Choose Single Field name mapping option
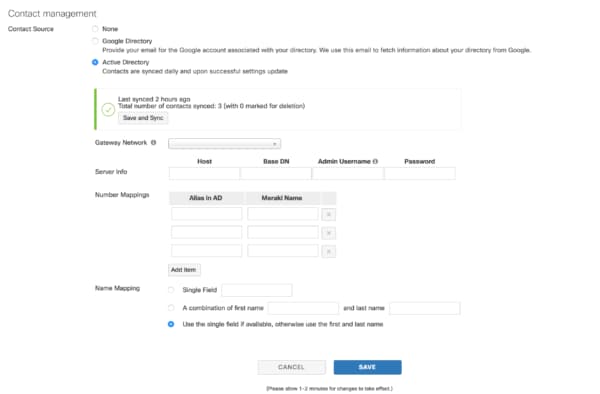The image size is (600, 394). tap(171, 290)
